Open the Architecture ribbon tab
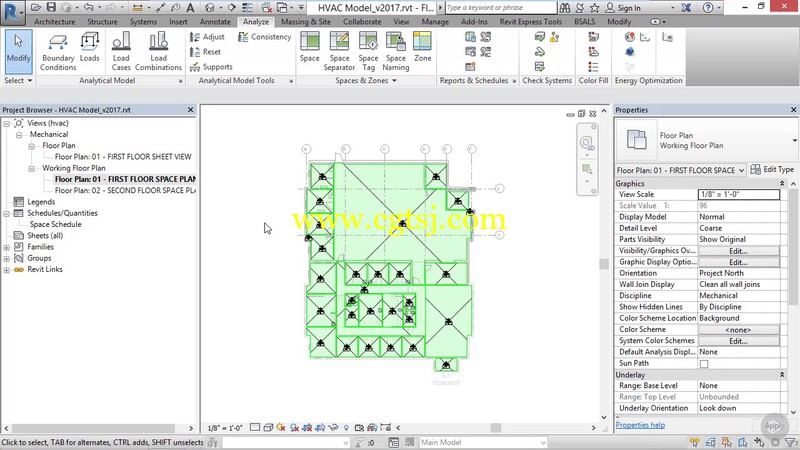Image resolution: width=800 pixels, height=450 pixels. 55,22
